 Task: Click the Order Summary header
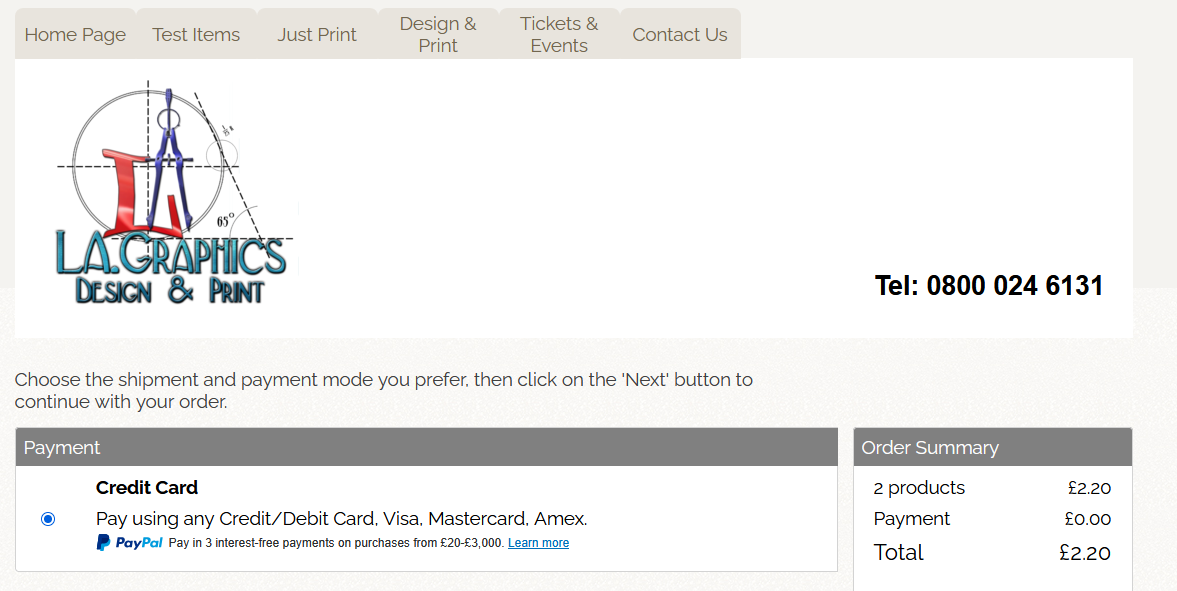coord(930,448)
